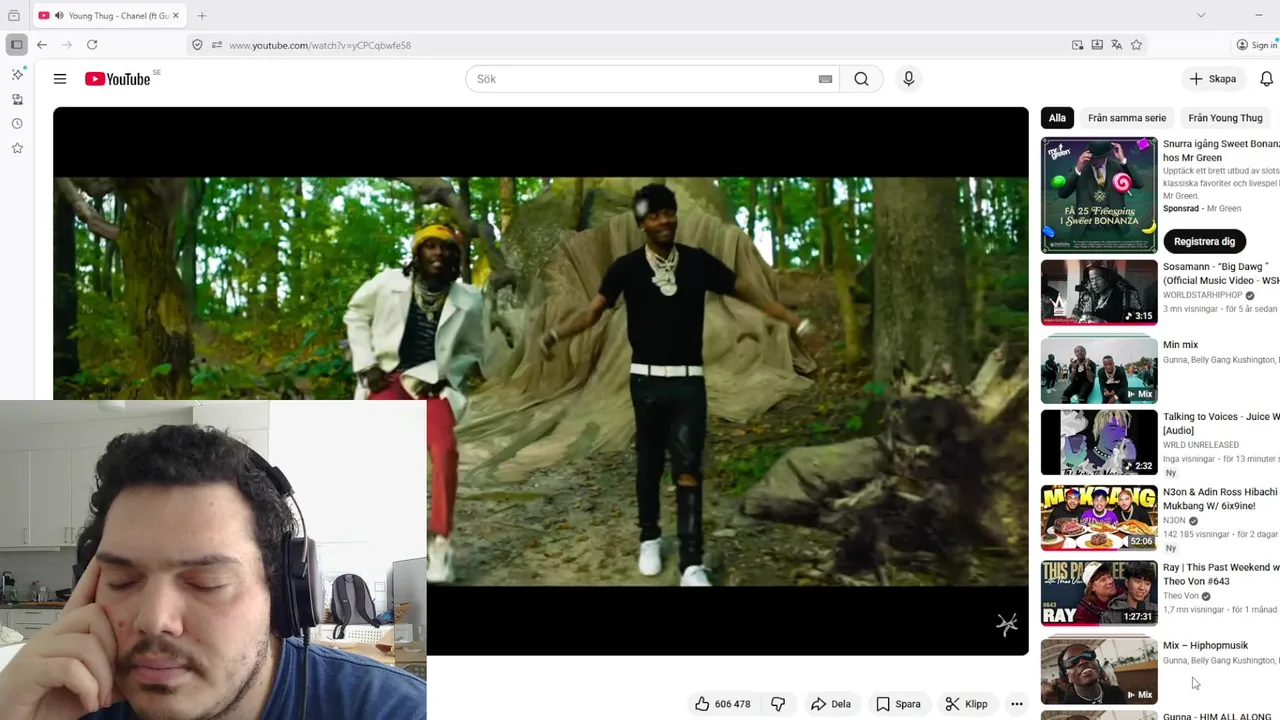Click Mix – Hiphopmusik title text

[1205, 646]
